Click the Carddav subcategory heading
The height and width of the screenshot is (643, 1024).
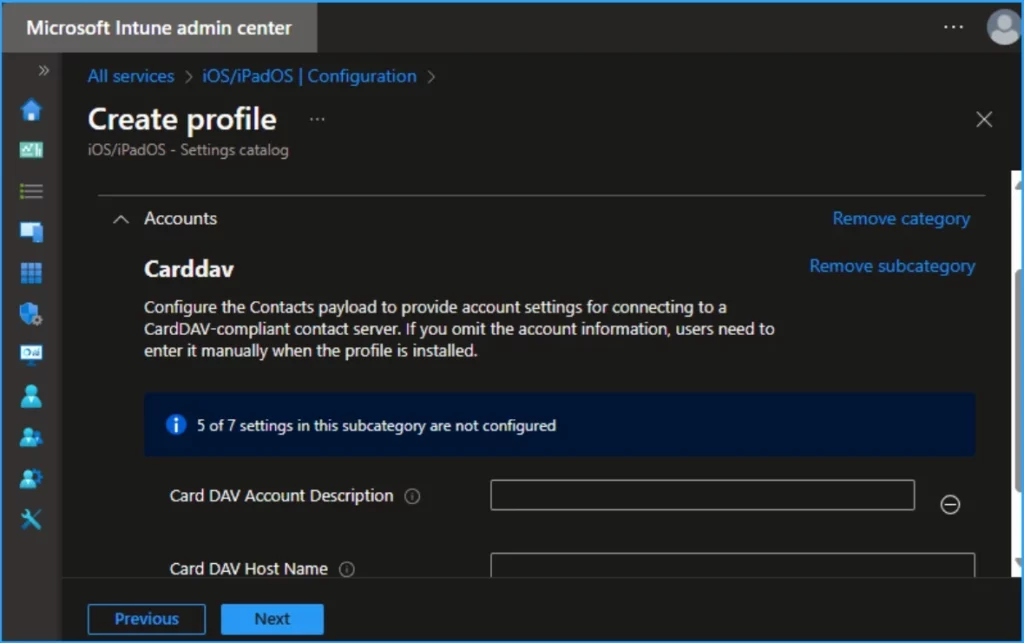(x=189, y=269)
